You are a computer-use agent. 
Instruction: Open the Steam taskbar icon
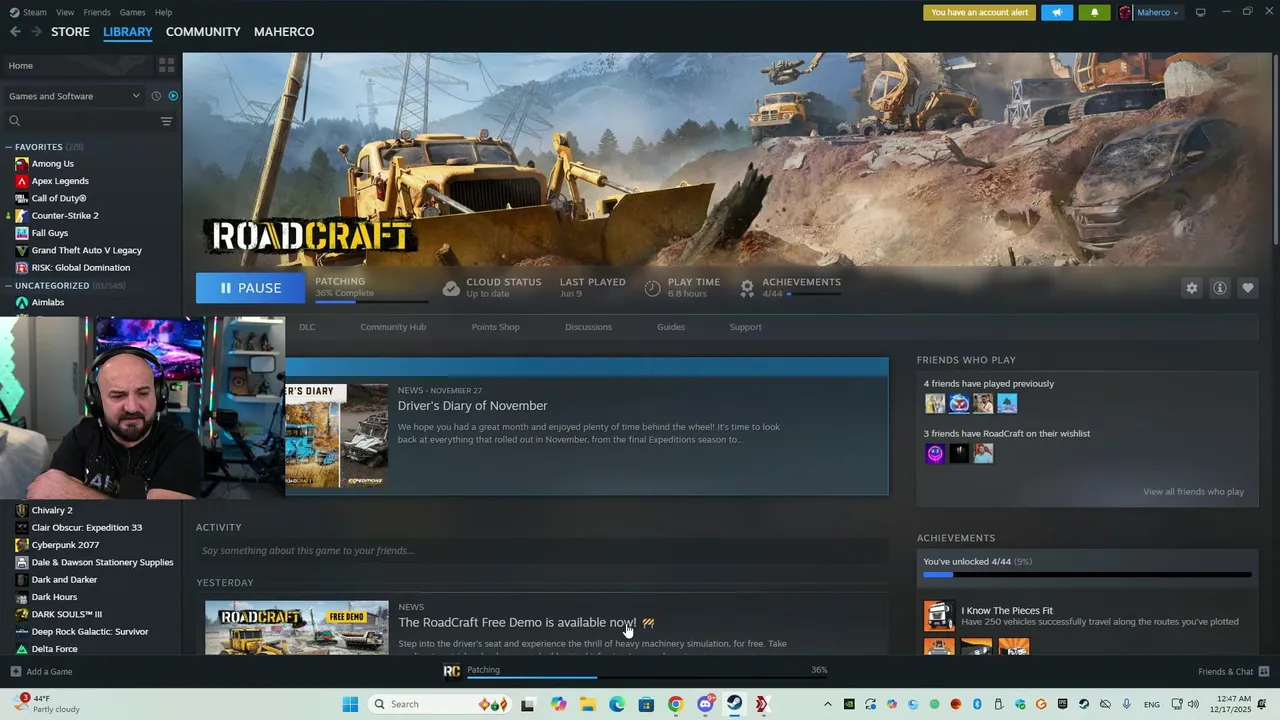734,704
